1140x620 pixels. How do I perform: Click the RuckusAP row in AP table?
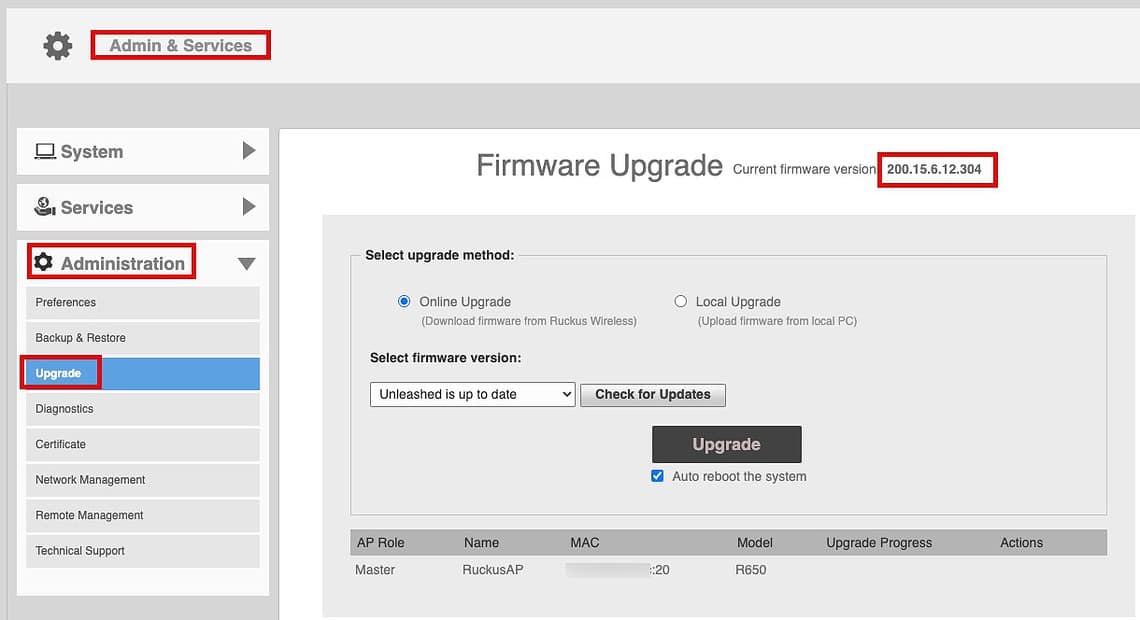(x=493, y=570)
